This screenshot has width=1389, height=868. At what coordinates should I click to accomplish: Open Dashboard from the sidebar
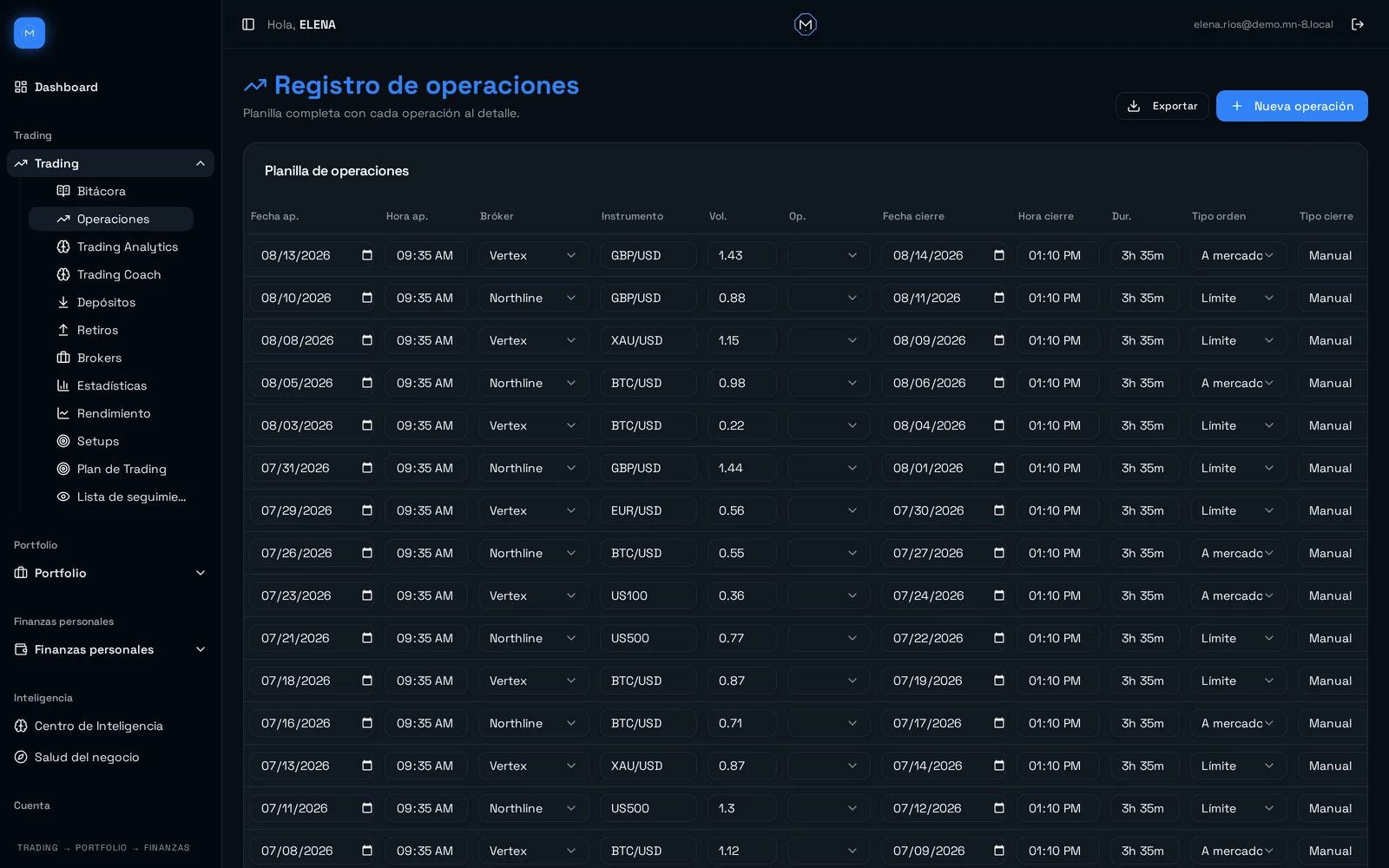click(110, 87)
